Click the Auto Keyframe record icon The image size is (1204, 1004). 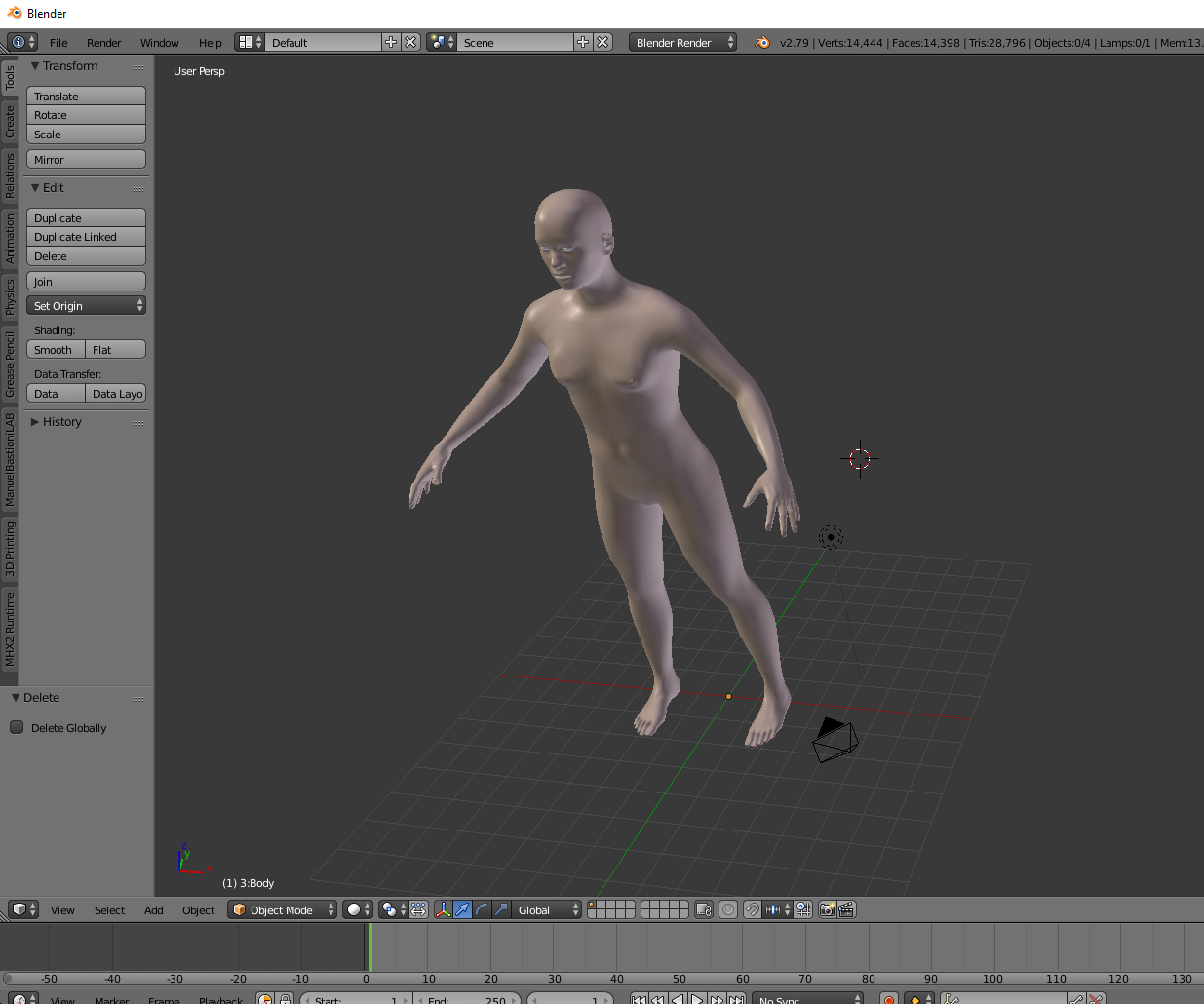[888, 998]
